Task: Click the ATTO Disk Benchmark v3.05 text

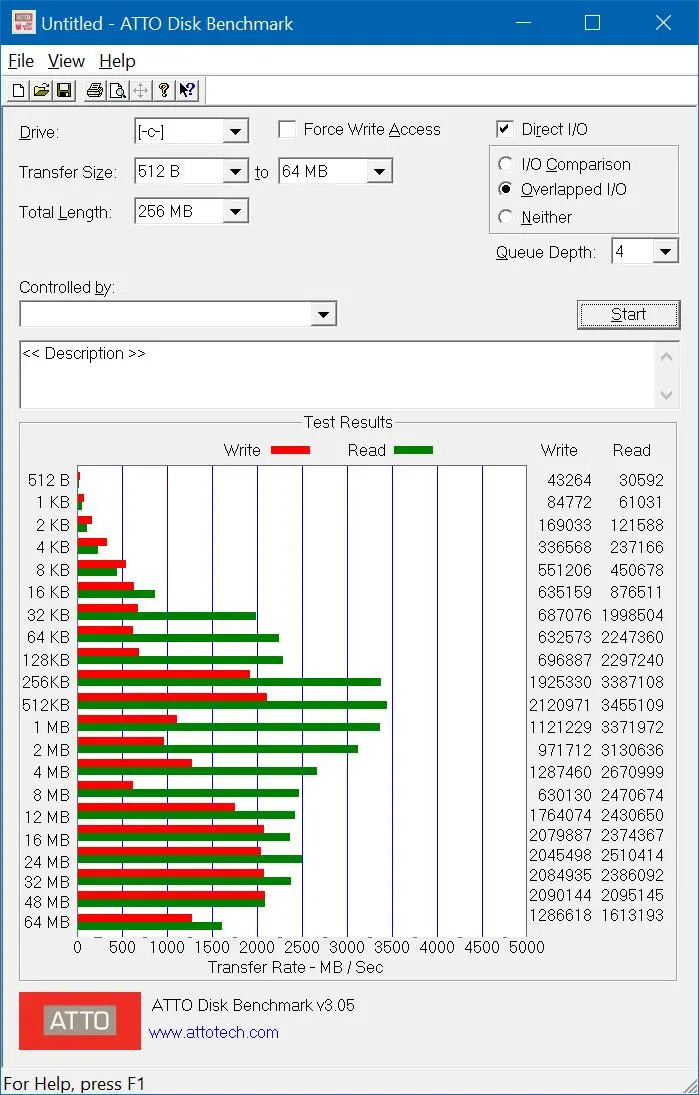Action: tap(253, 1005)
